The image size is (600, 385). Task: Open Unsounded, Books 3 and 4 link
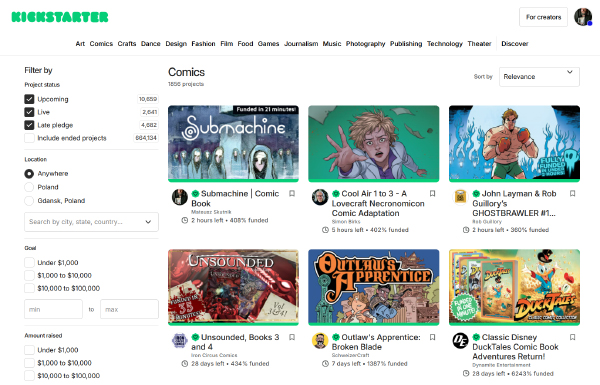pos(235,342)
